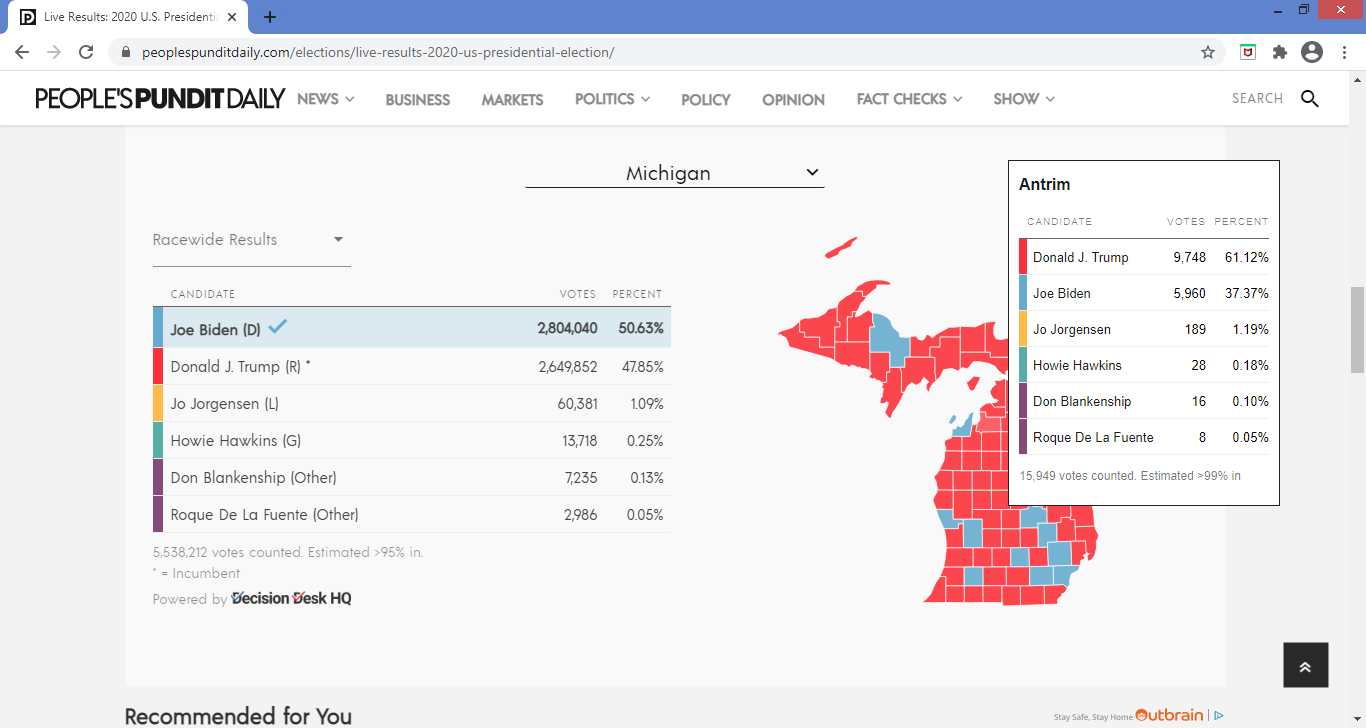The image size is (1366, 728).
Task: Click the back-to-top double chevron button
Action: [x=1306, y=665]
